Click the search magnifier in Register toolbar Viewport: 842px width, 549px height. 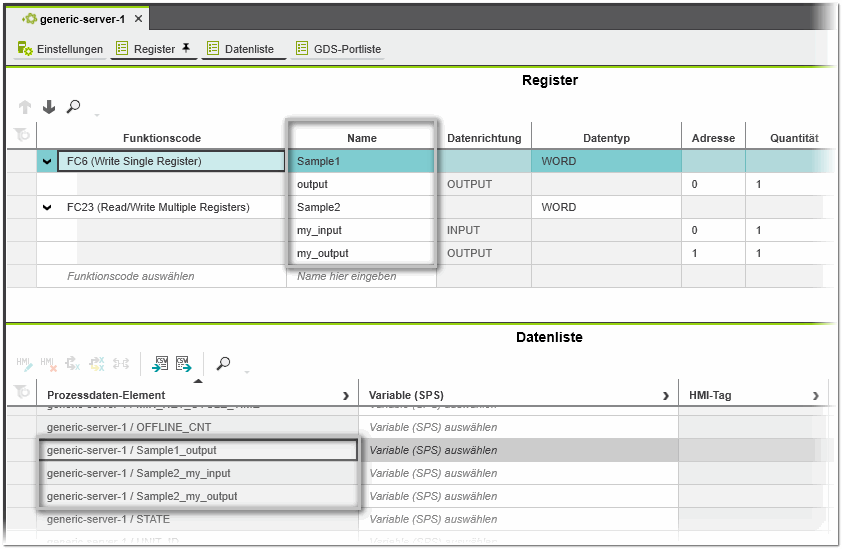pyautogui.click(x=73, y=107)
